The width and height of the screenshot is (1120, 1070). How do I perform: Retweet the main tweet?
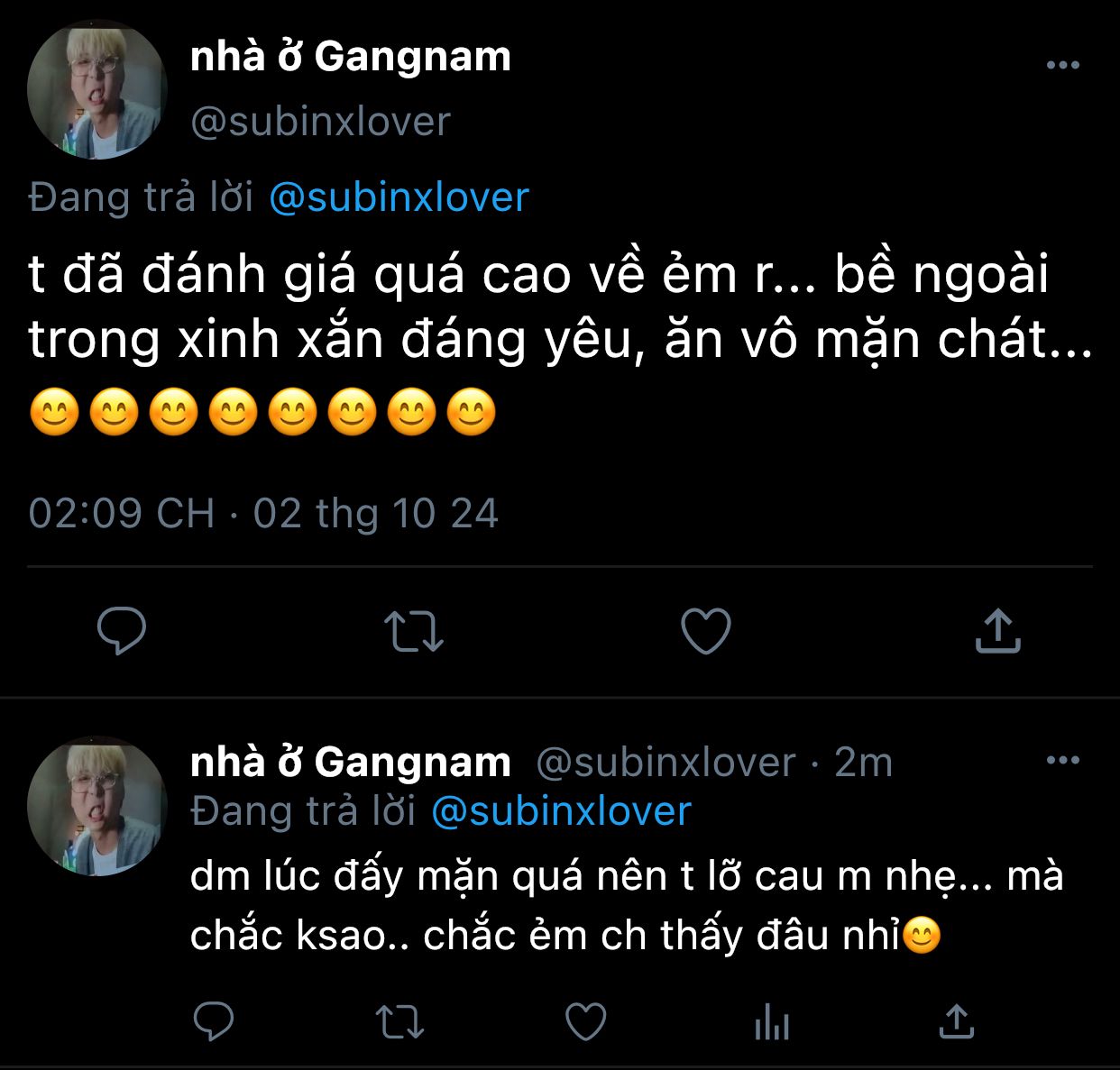413,631
